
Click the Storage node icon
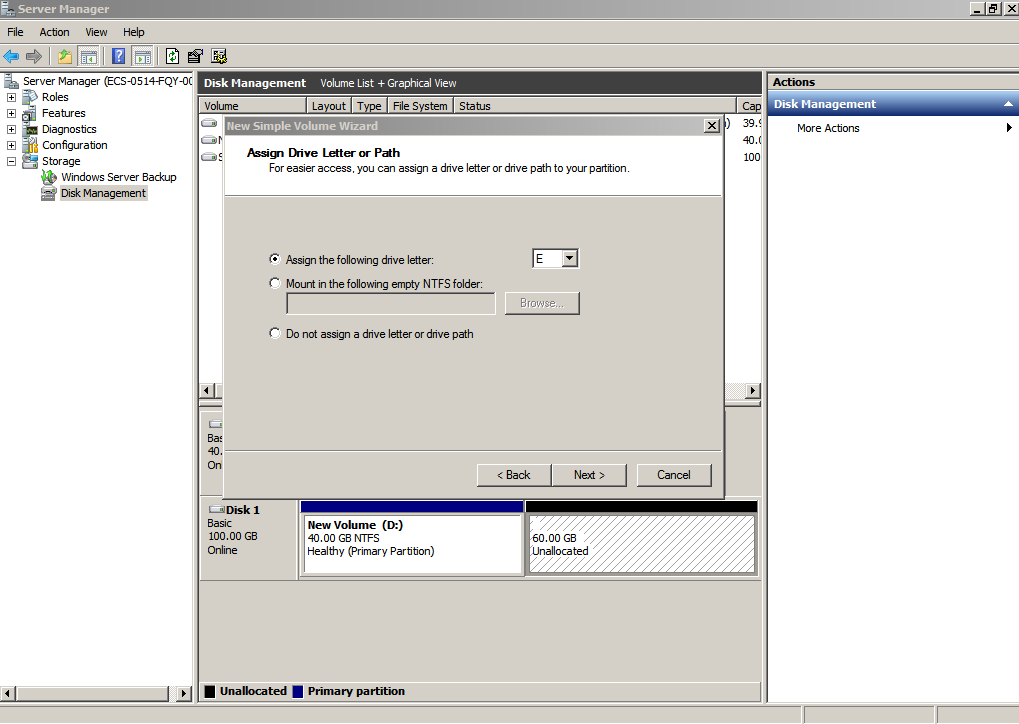tap(30, 161)
